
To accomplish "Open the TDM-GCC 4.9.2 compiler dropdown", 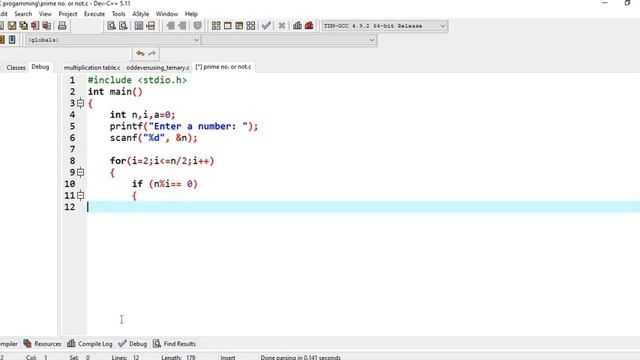I will click(x=384, y=26).
